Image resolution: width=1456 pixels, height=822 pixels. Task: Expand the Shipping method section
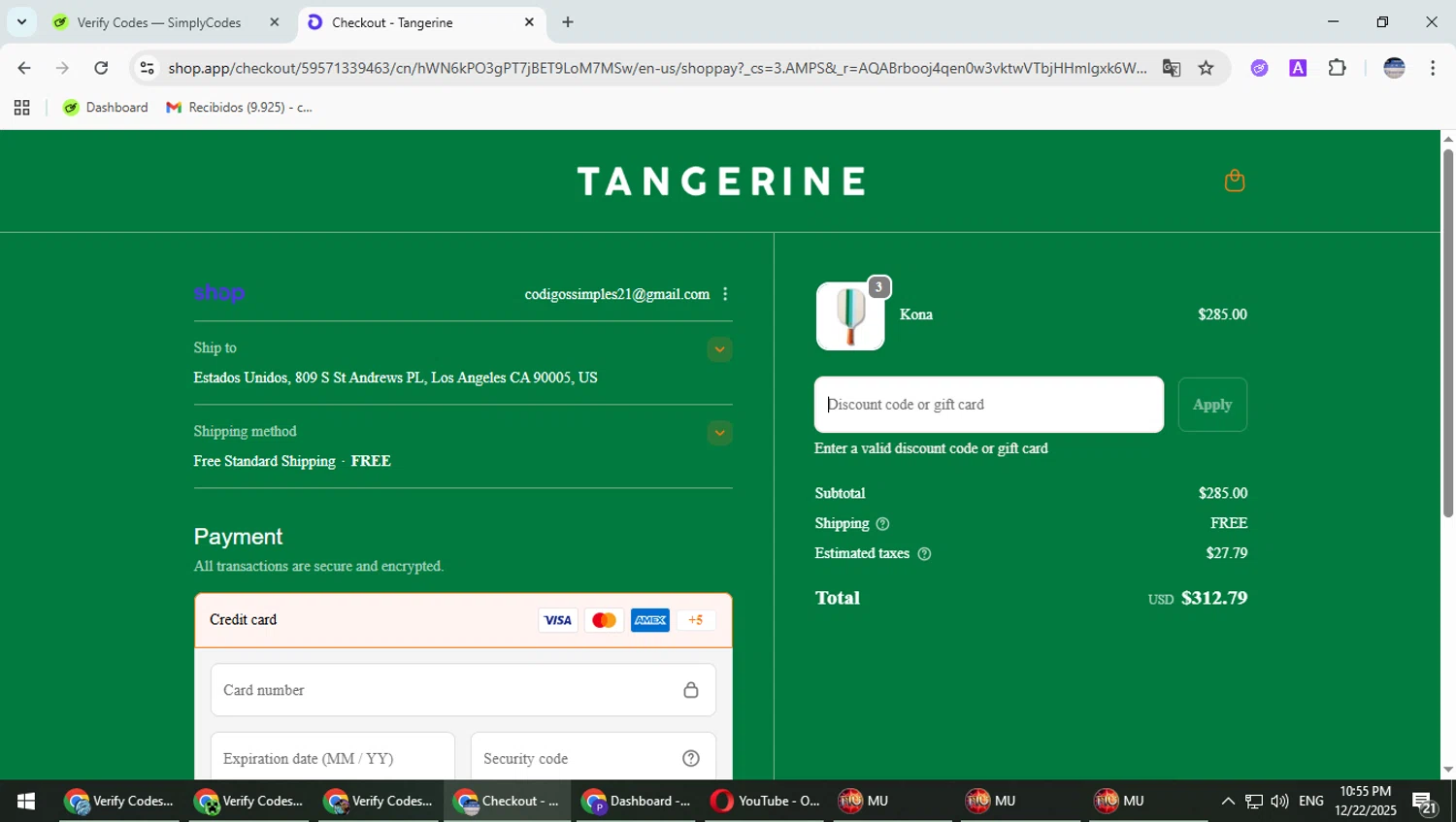click(x=719, y=433)
